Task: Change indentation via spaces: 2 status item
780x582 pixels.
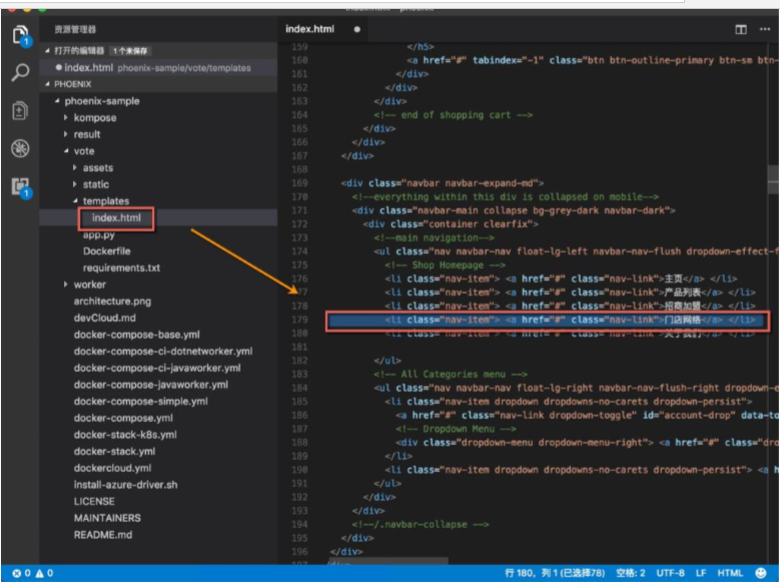Action: point(630,573)
